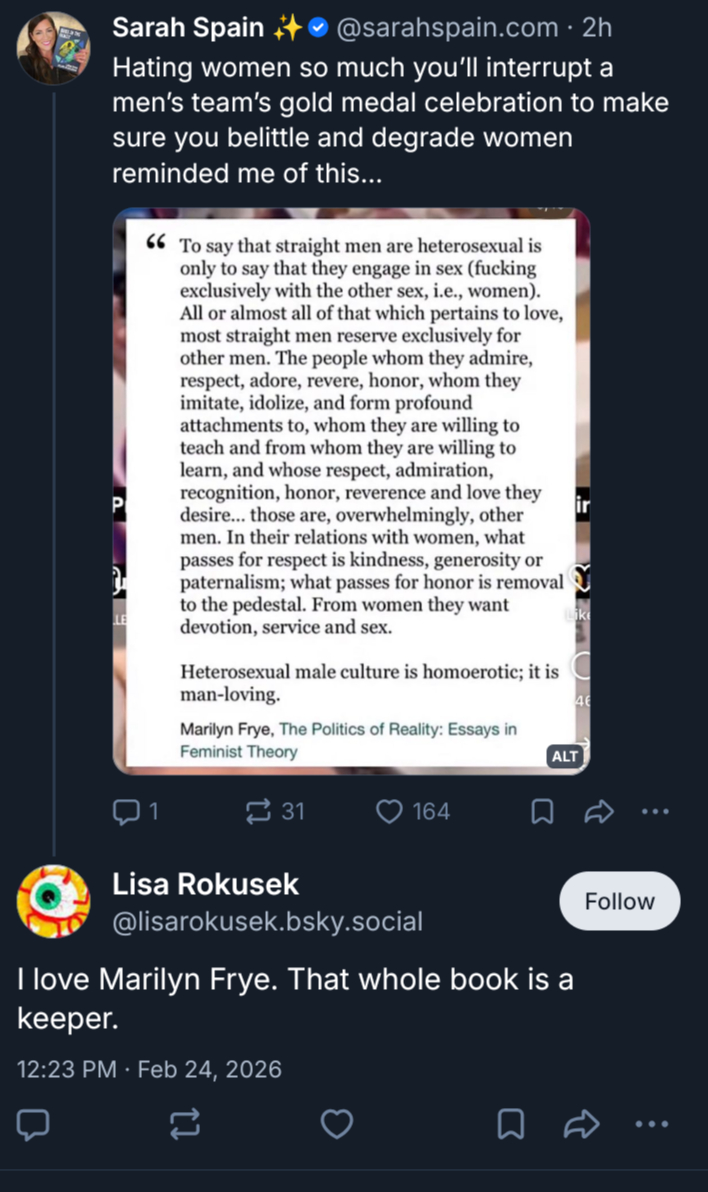Like Sarah Spain's post
The width and height of the screenshot is (708, 1192).
pyautogui.click(x=390, y=812)
